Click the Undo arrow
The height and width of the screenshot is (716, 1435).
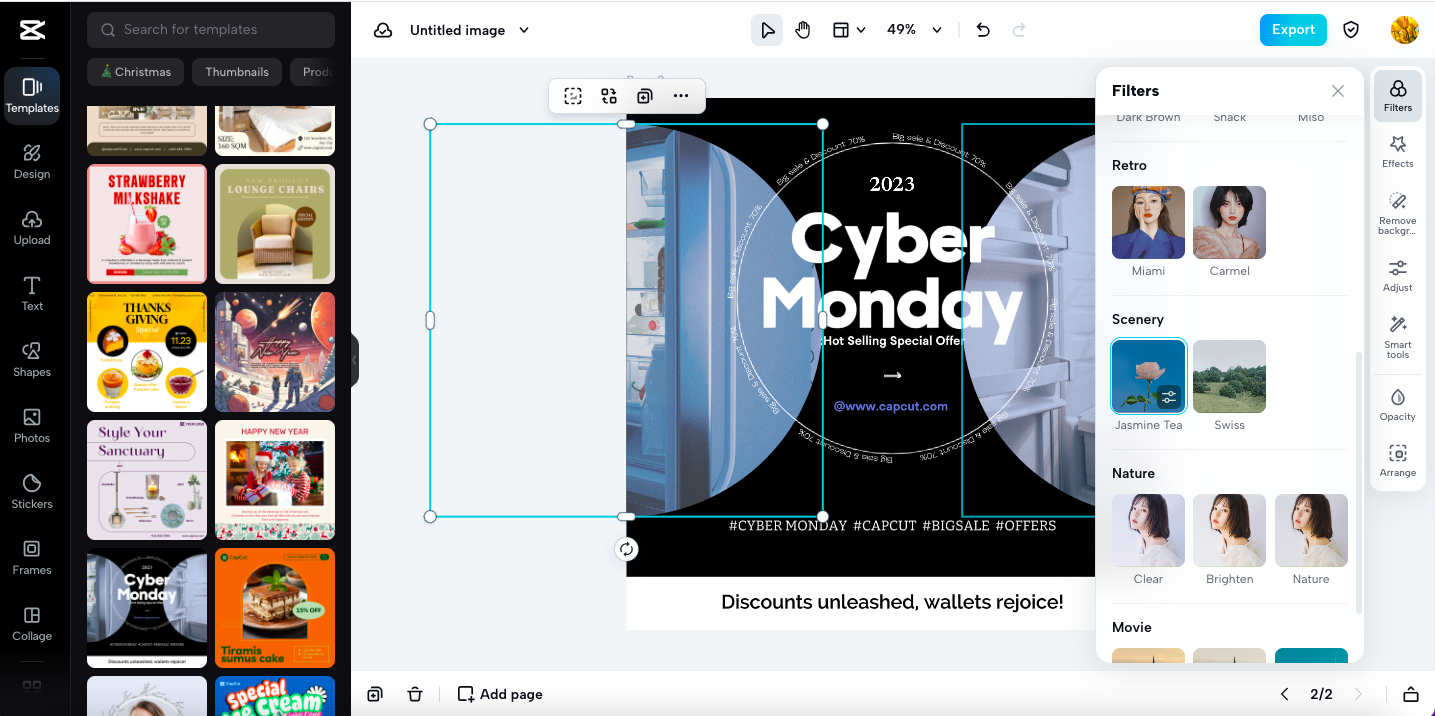983,30
